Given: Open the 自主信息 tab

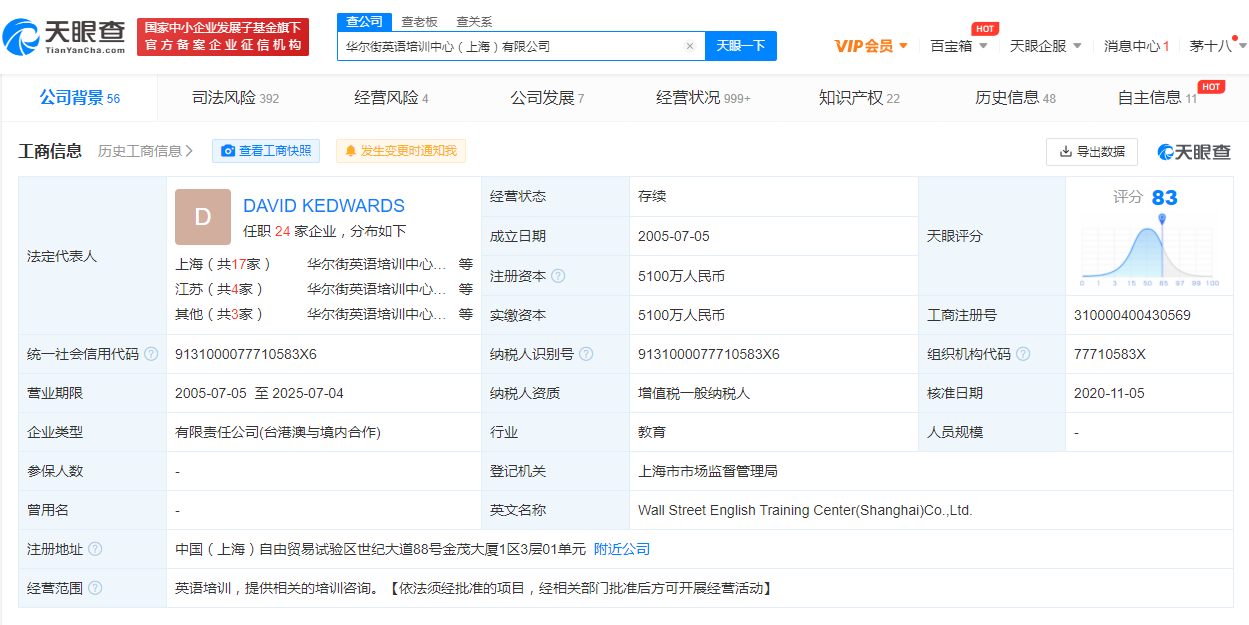Looking at the screenshot, I should click(1158, 98).
